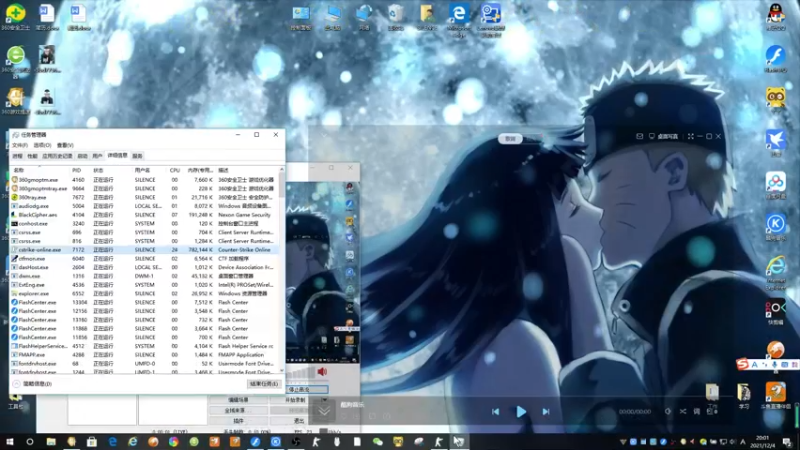Toggle desktop lyrics in player title bar

coord(663,136)
